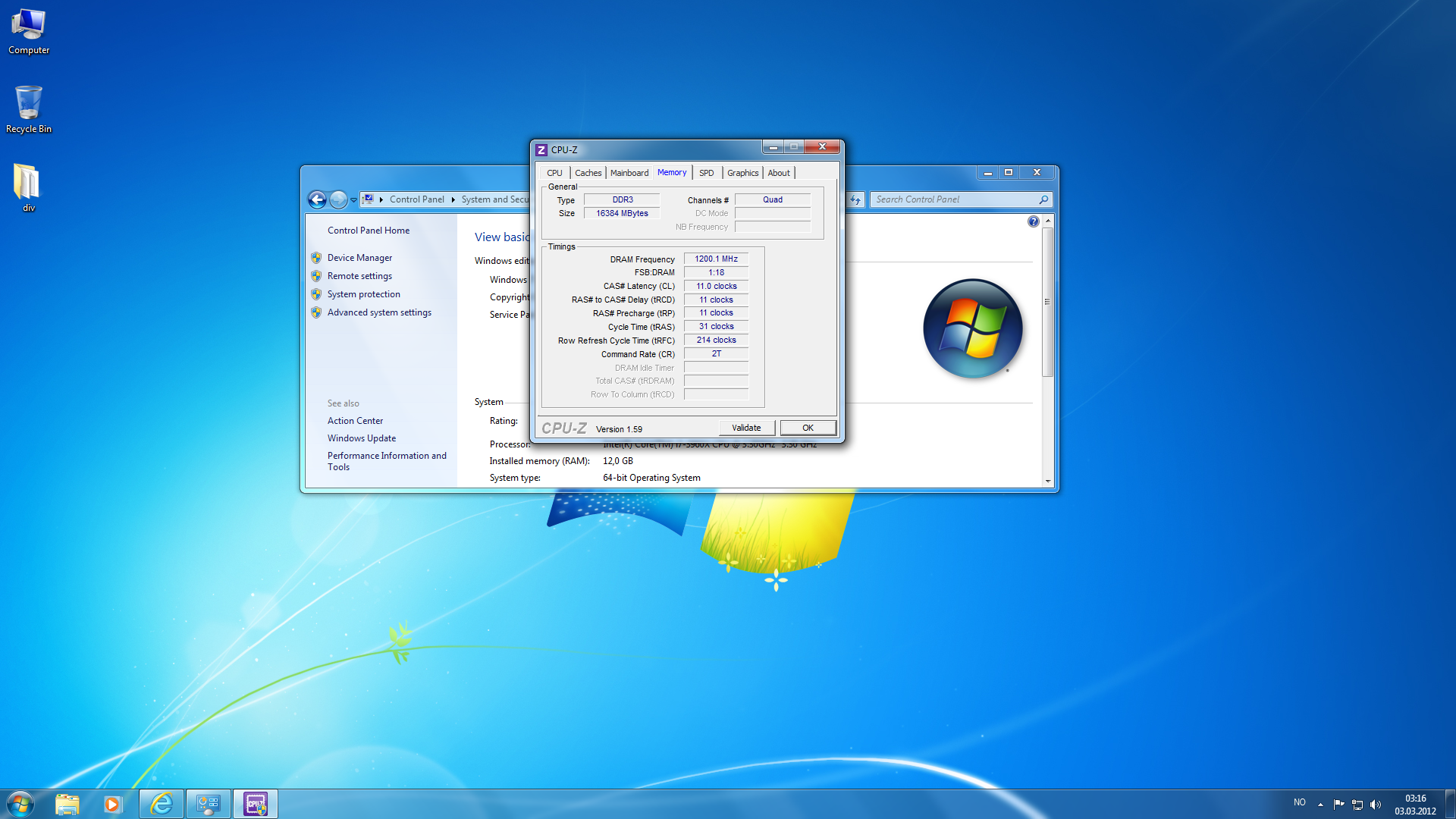Viewport: 1456px width, 819px height.
Task: Click the scrollbar down arrow in Control Panel
Action: 1047,481
